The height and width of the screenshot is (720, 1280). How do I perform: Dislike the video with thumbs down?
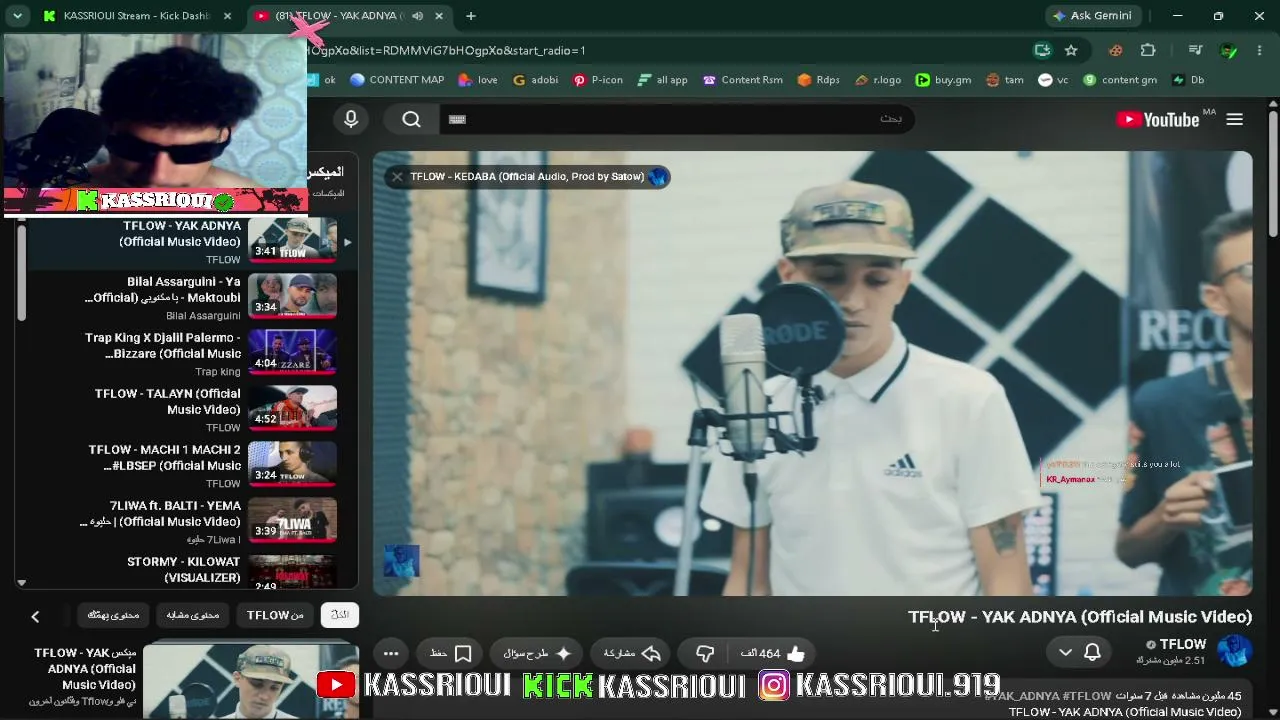[x=705, y=653]
